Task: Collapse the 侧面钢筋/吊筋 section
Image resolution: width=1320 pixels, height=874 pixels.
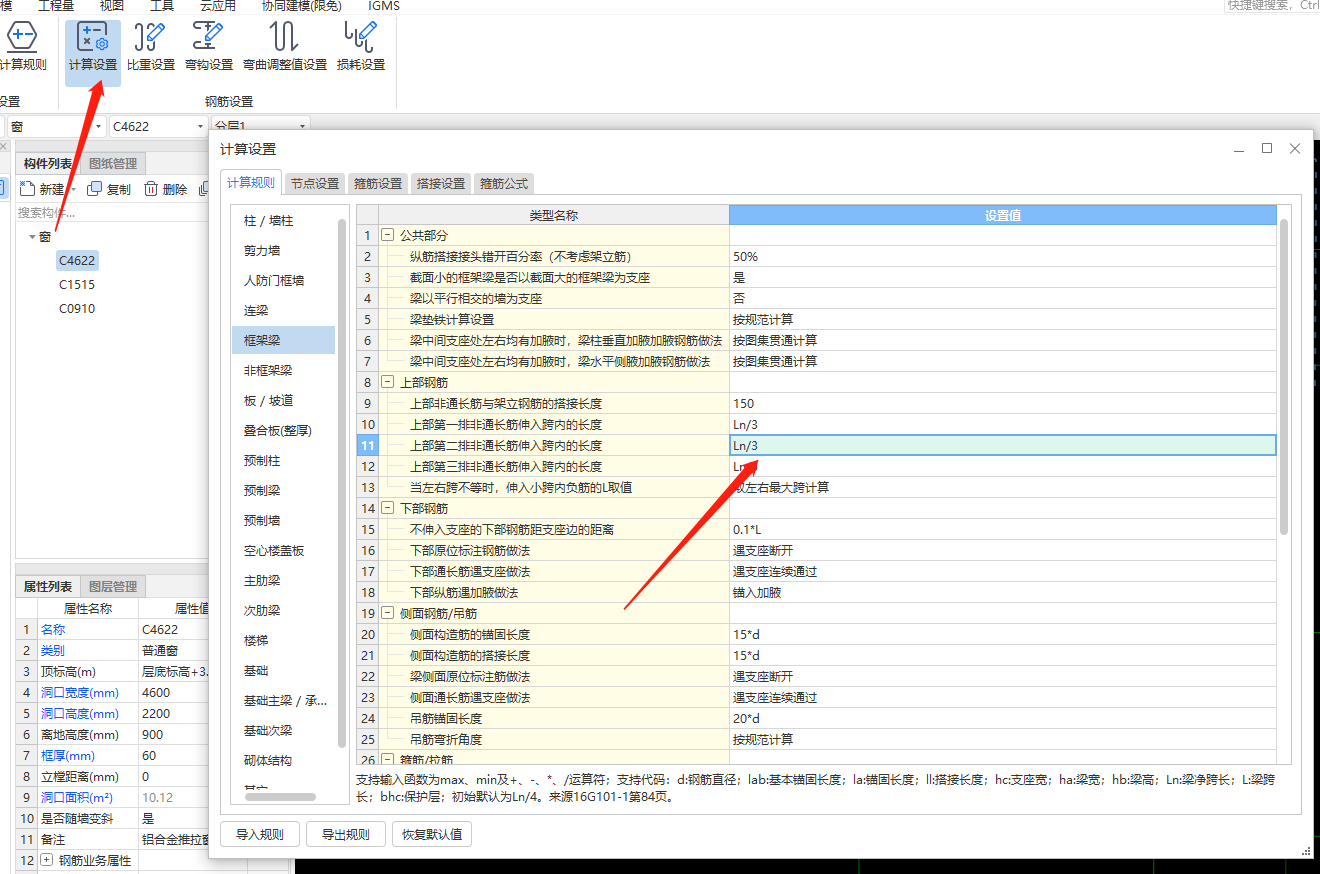Action: [x=388, y=613]
